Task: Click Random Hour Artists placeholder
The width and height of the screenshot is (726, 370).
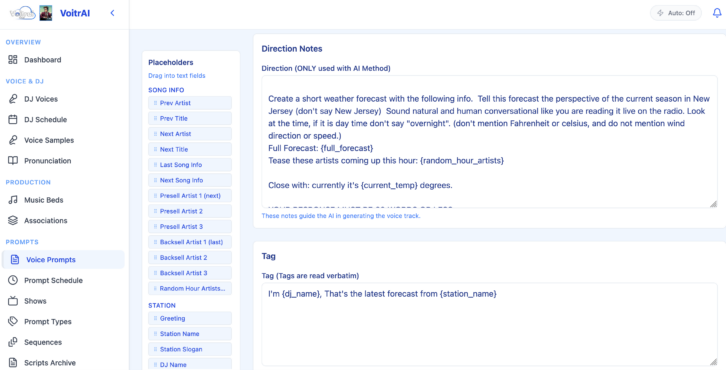Action: pos(190,288)
